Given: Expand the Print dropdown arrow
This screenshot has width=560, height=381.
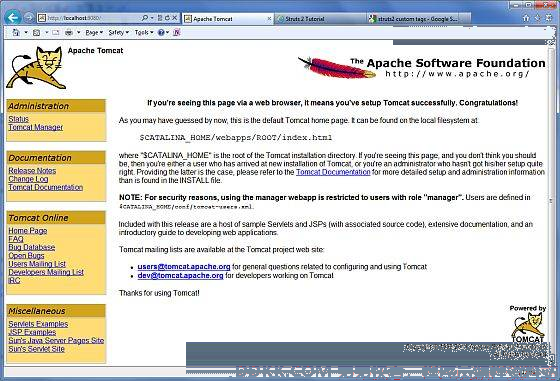Looking at the screenshot, I should 79,32.
